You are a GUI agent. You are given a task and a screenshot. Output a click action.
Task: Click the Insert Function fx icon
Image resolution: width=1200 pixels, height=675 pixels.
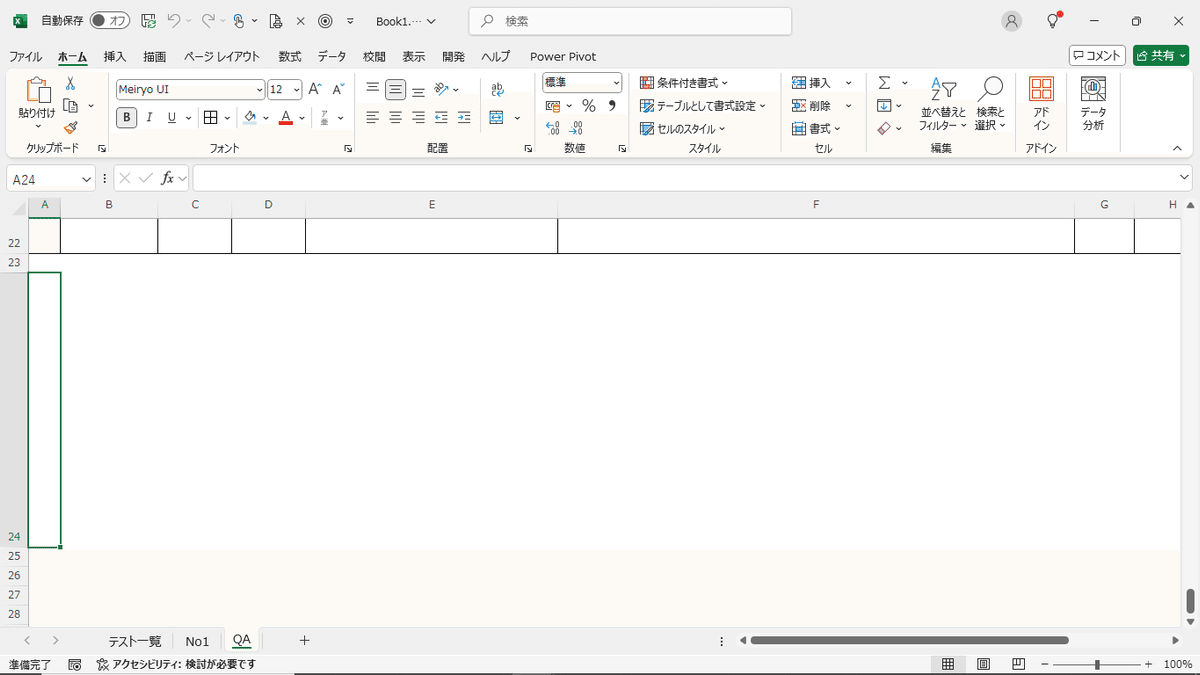[168, 178]
